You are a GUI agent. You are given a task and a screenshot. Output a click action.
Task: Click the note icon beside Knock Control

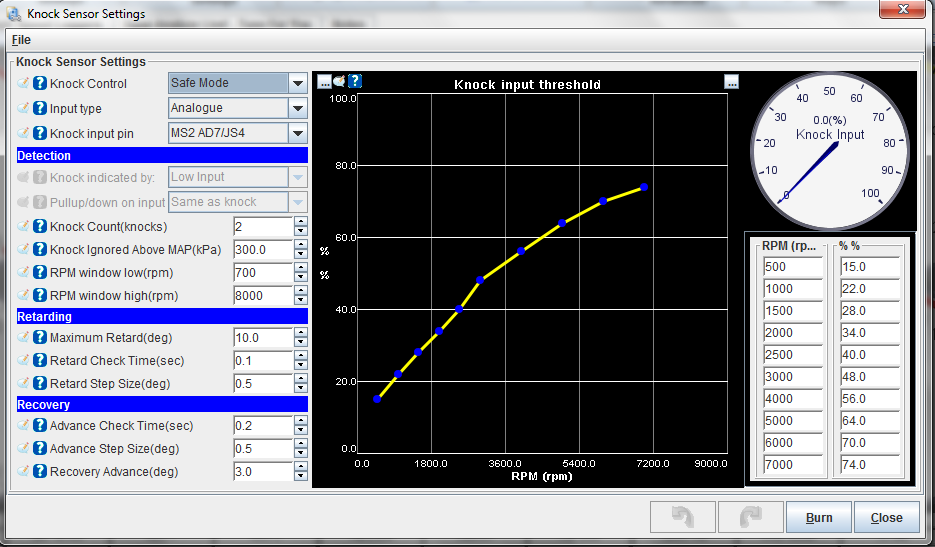tap(24, 84)
